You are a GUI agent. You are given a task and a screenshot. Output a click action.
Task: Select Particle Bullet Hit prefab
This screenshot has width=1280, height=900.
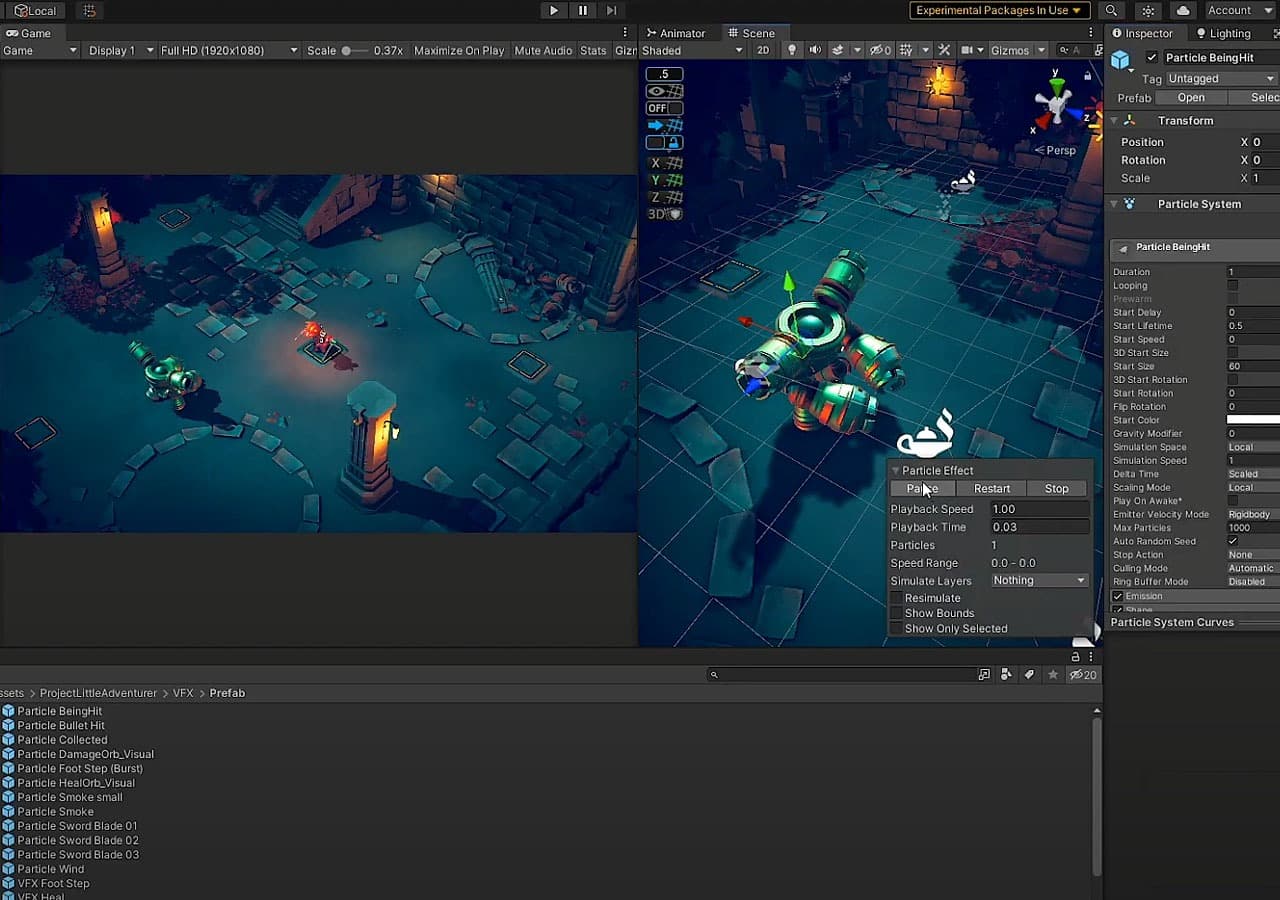[61, 725]
